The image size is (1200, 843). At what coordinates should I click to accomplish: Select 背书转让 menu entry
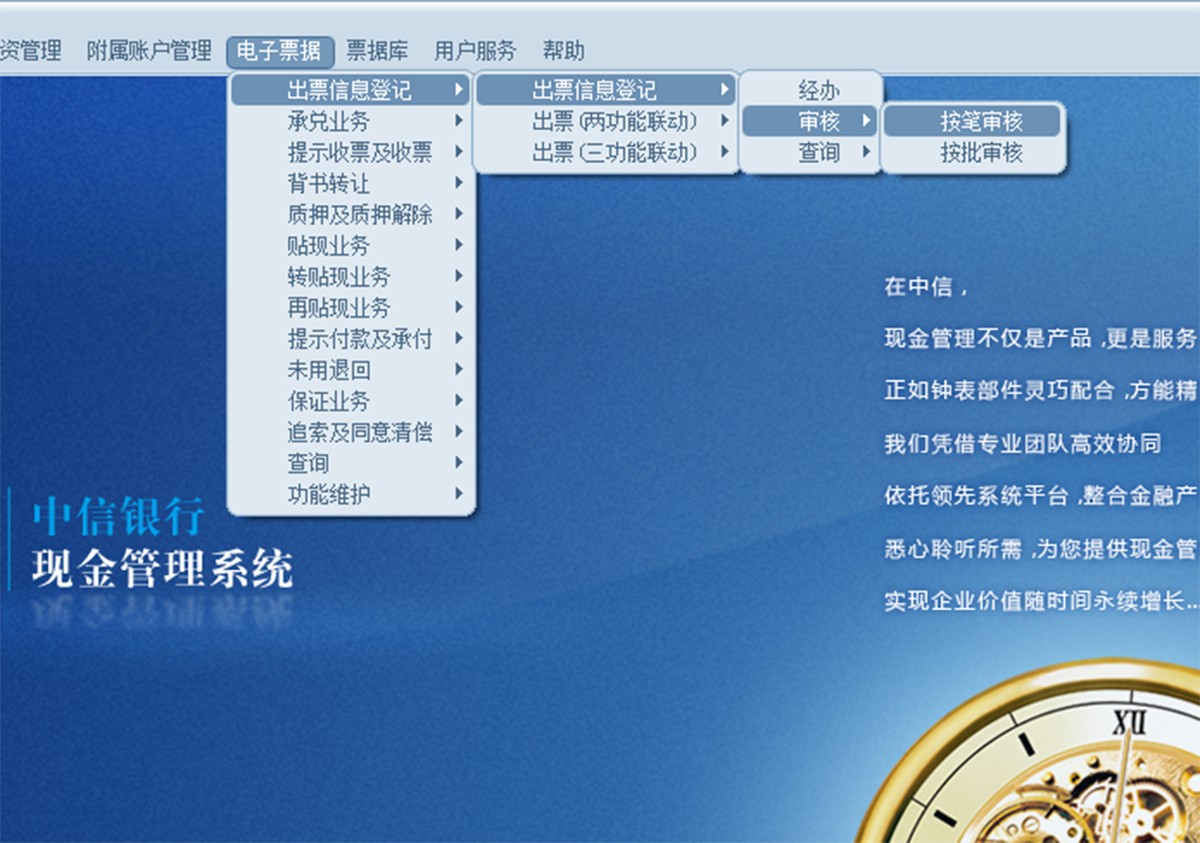tap(351, 183)
